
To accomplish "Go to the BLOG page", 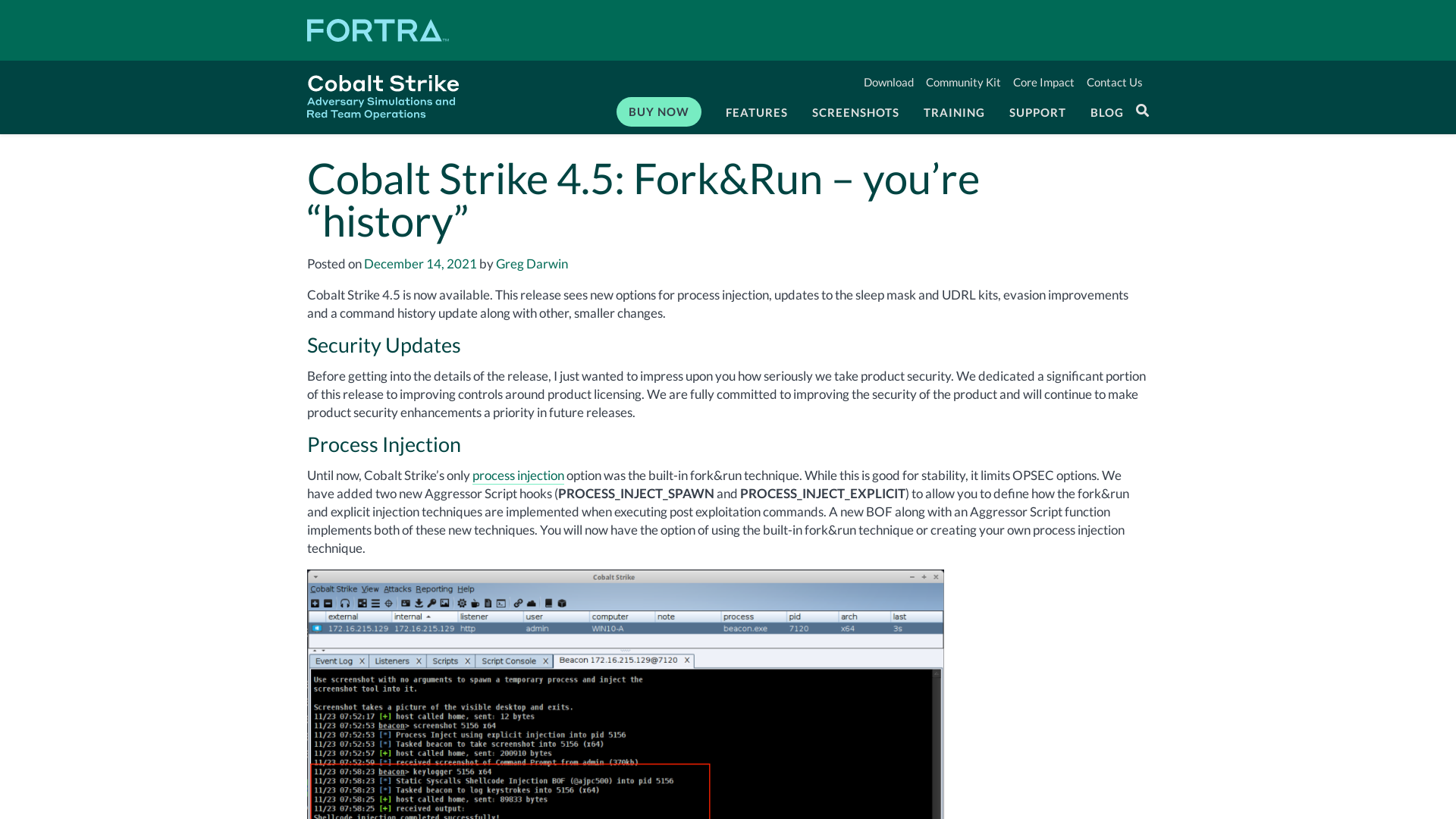I will 1106,112.
